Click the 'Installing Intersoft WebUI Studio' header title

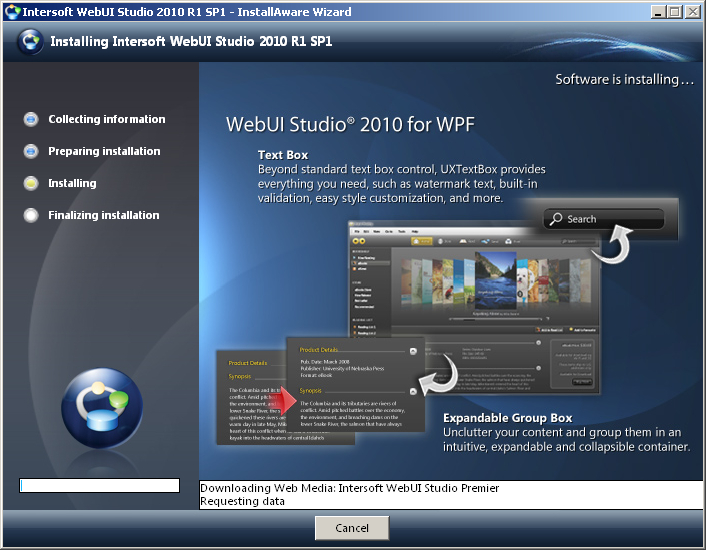[191, 41]
